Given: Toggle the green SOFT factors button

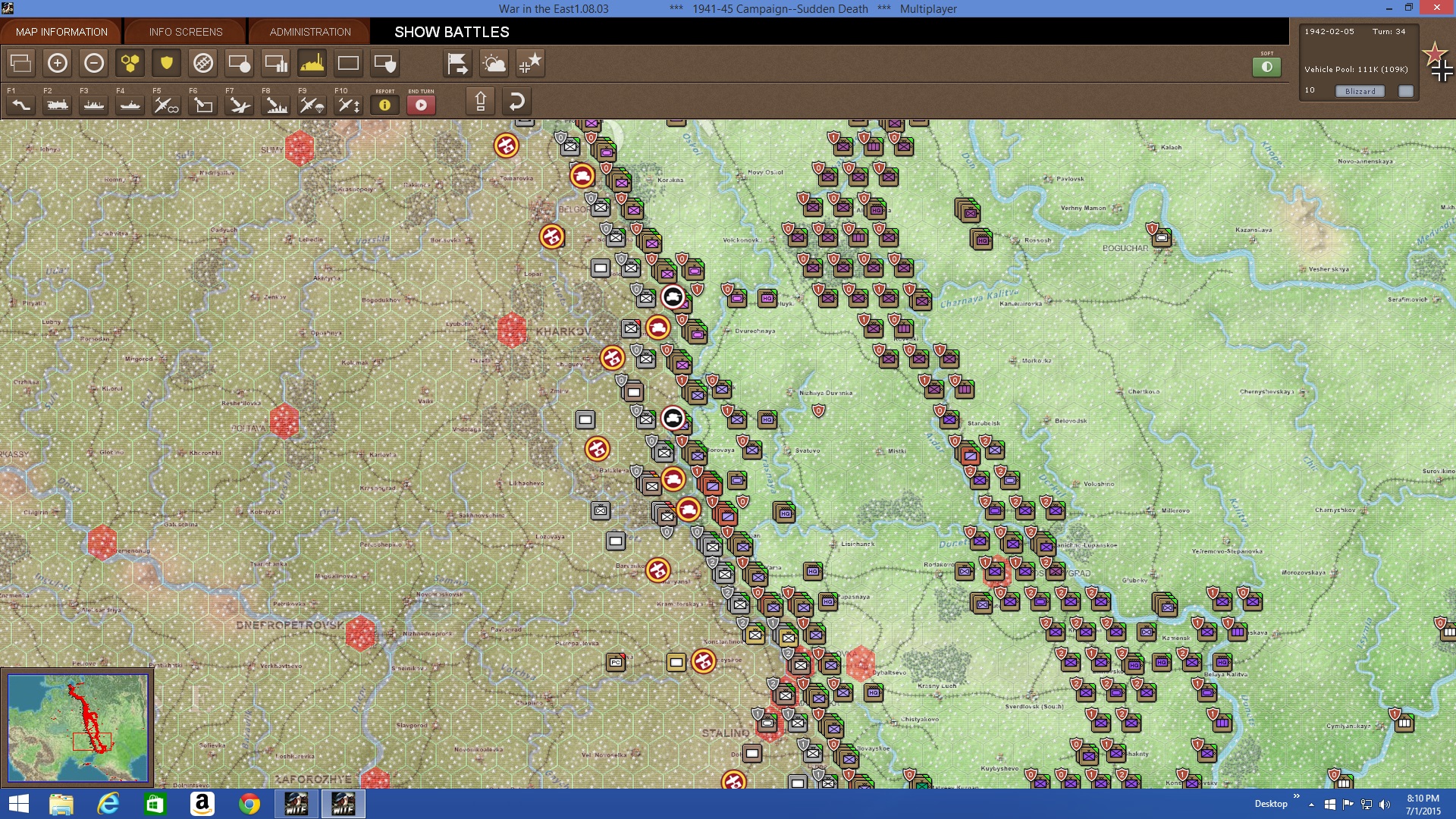Looking at the screenshot, I should click(1266, 67).
